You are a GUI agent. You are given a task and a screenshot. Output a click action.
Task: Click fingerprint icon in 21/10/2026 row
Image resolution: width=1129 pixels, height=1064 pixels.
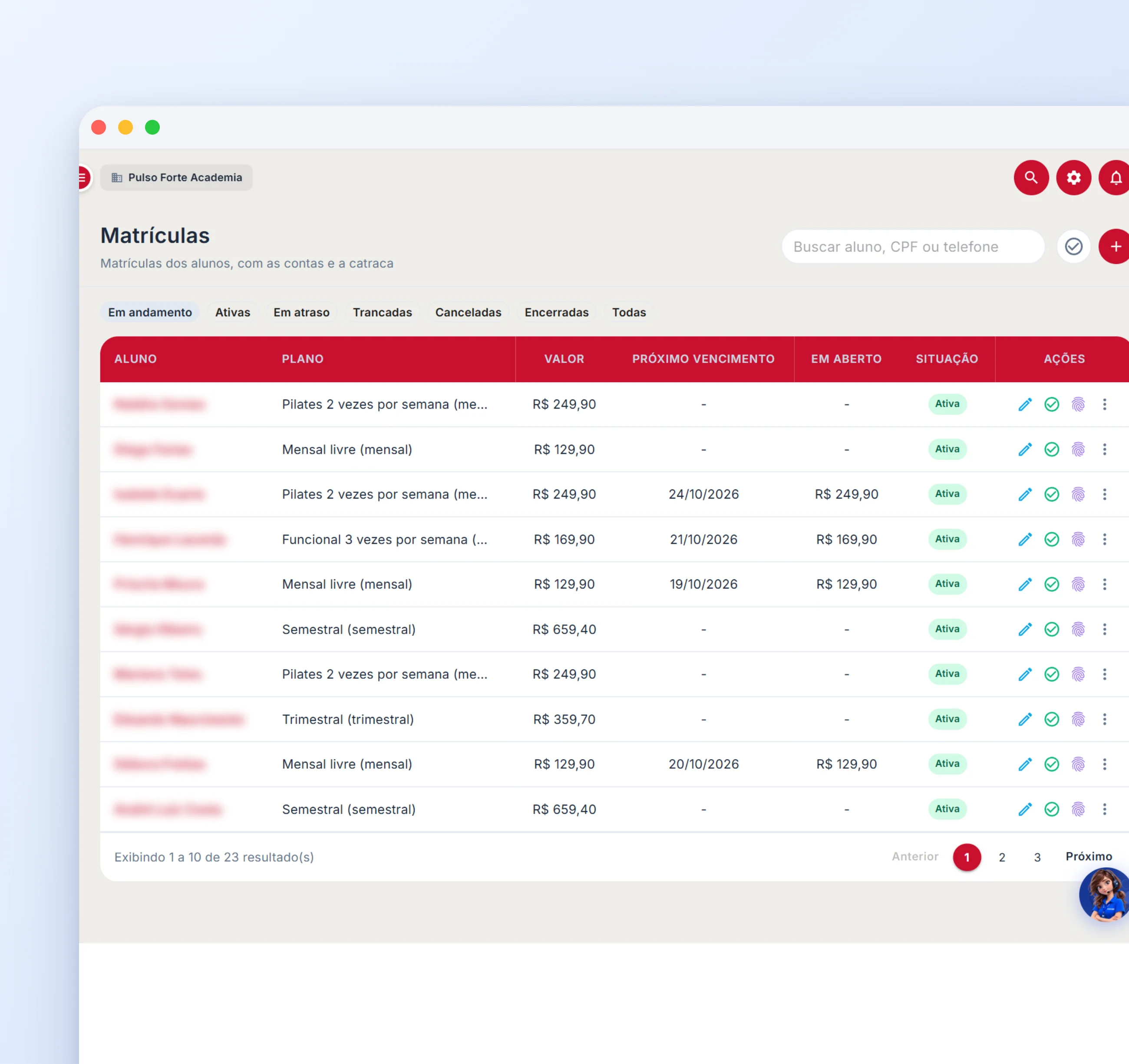point(1078,539)
